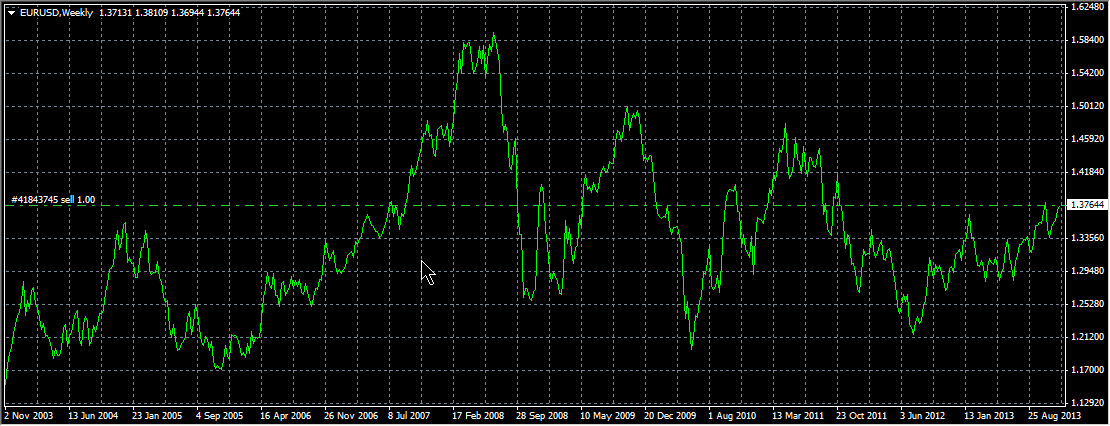The width and height of the screenshot is (1110, 426).
Task: Select 23 Jan 2005 on the time axis
Action: click(x=157, y=415)
